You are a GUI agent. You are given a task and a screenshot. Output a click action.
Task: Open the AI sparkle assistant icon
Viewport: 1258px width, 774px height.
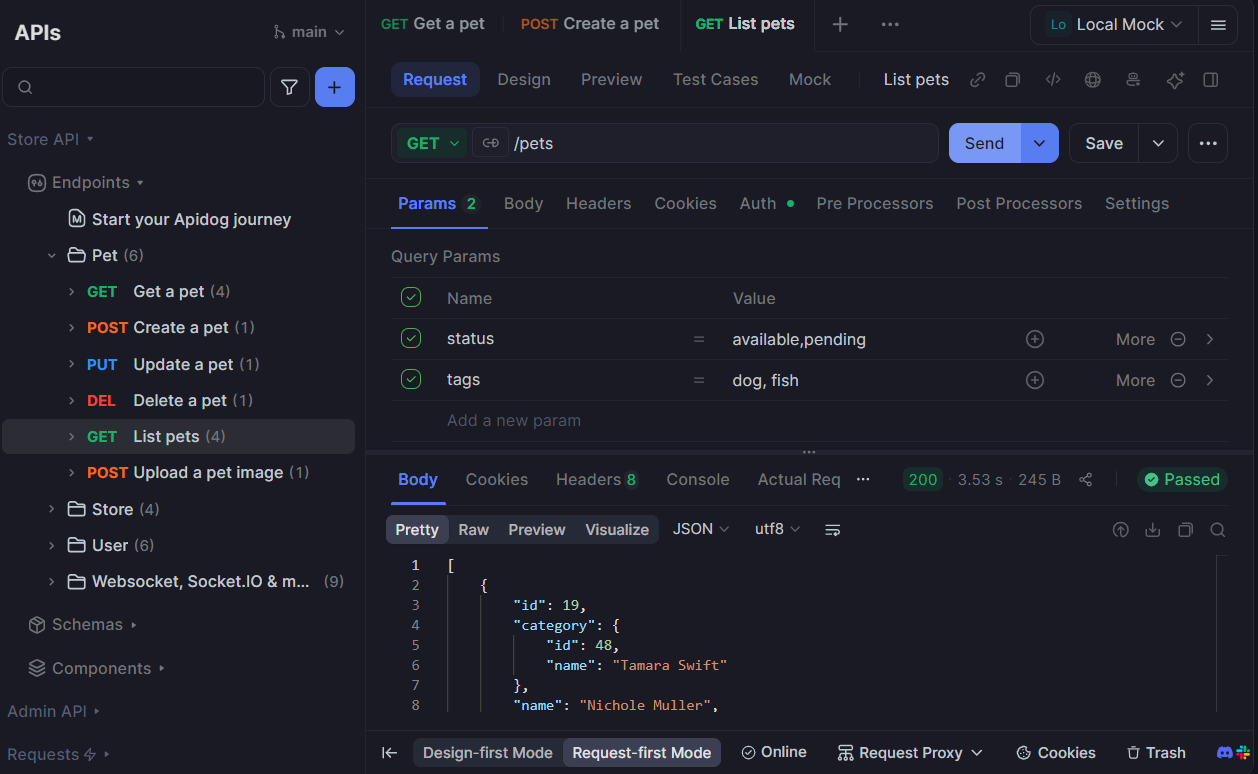click(x=1175, y=79)
